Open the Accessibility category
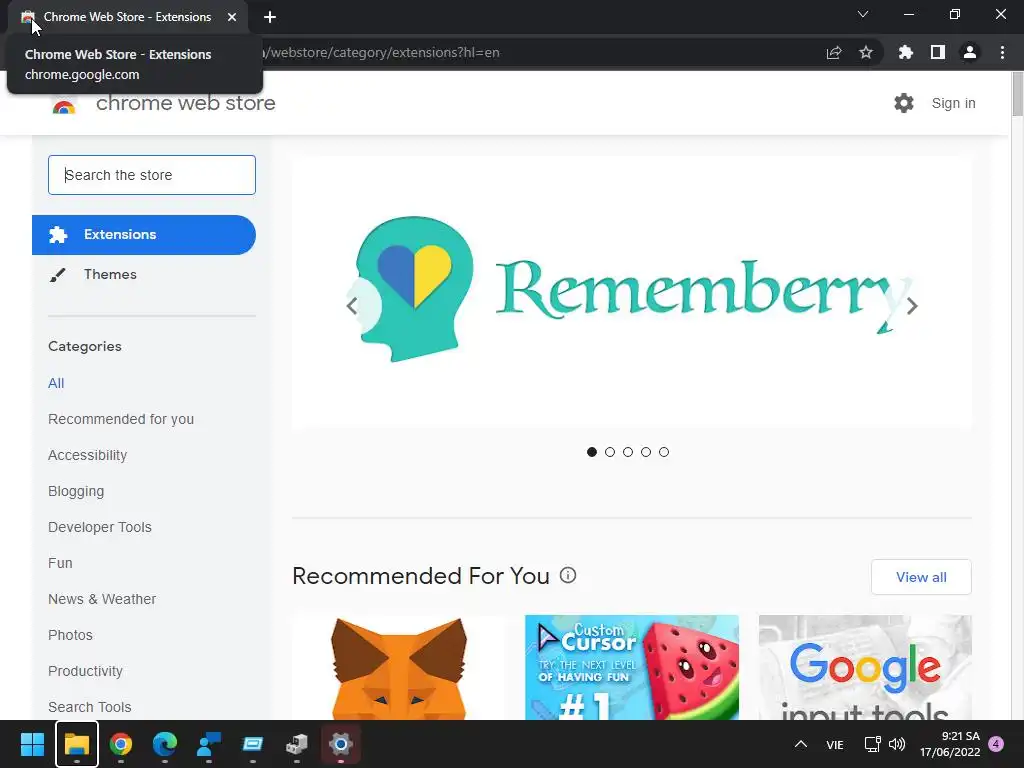Viewport: 1024px width, 768px height. (x=88, y=455)
